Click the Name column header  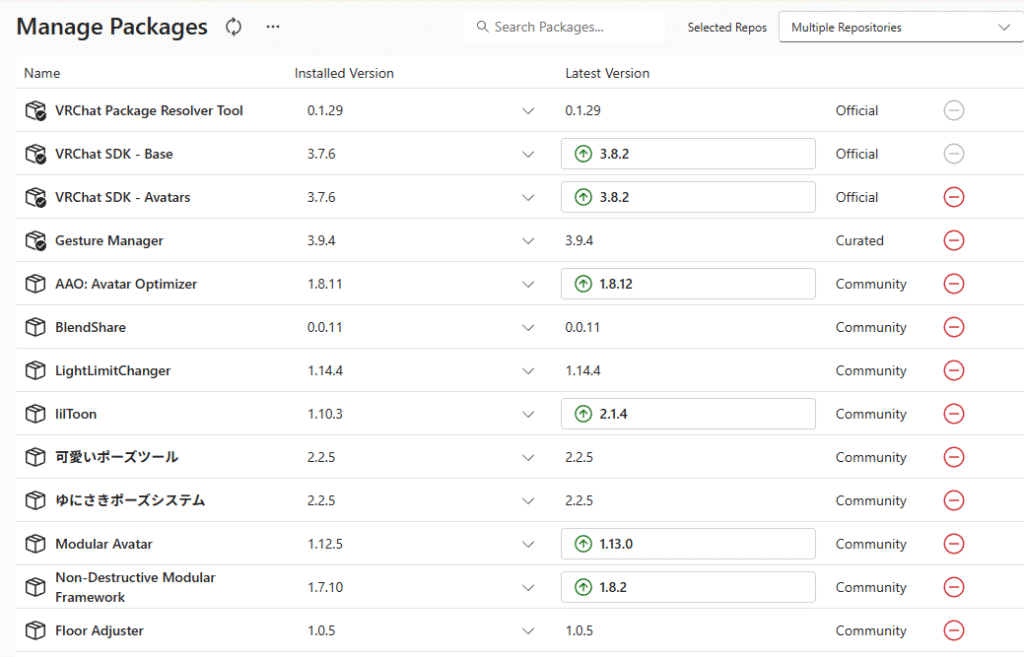pyautogui.click(x=42, y=73)
